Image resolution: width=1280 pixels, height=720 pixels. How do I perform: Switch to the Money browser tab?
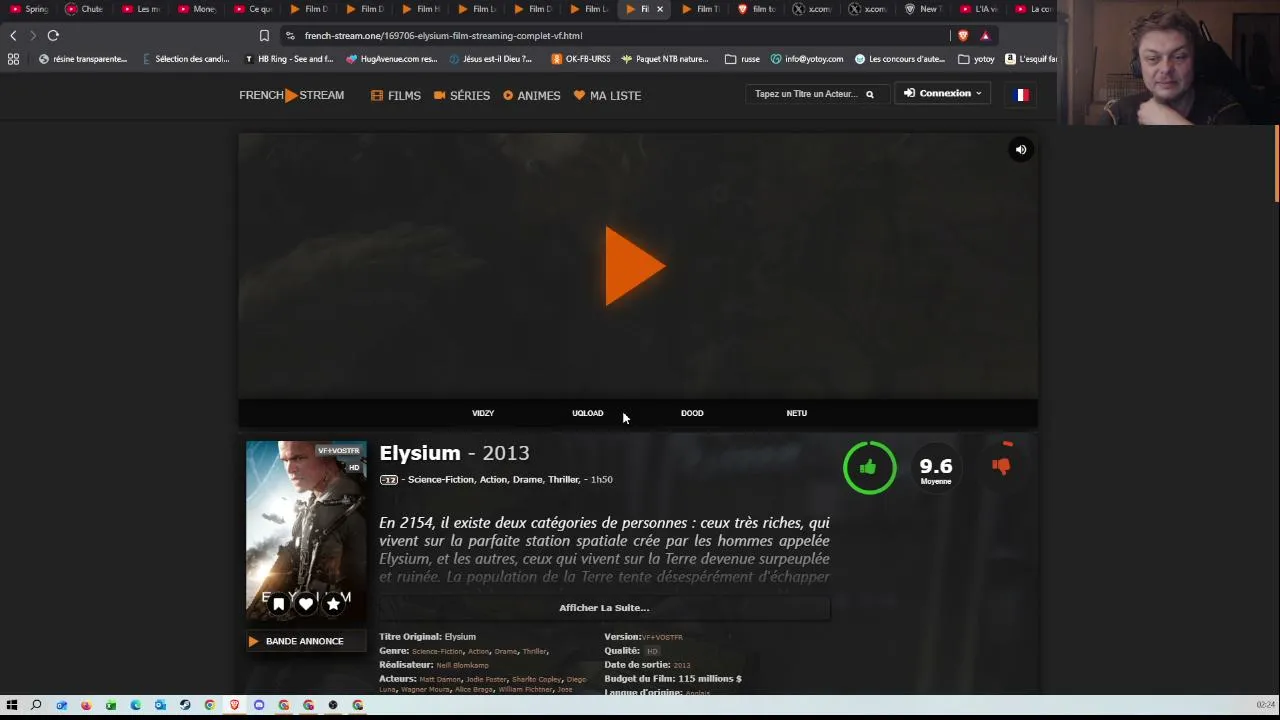(x=198, y=9)
